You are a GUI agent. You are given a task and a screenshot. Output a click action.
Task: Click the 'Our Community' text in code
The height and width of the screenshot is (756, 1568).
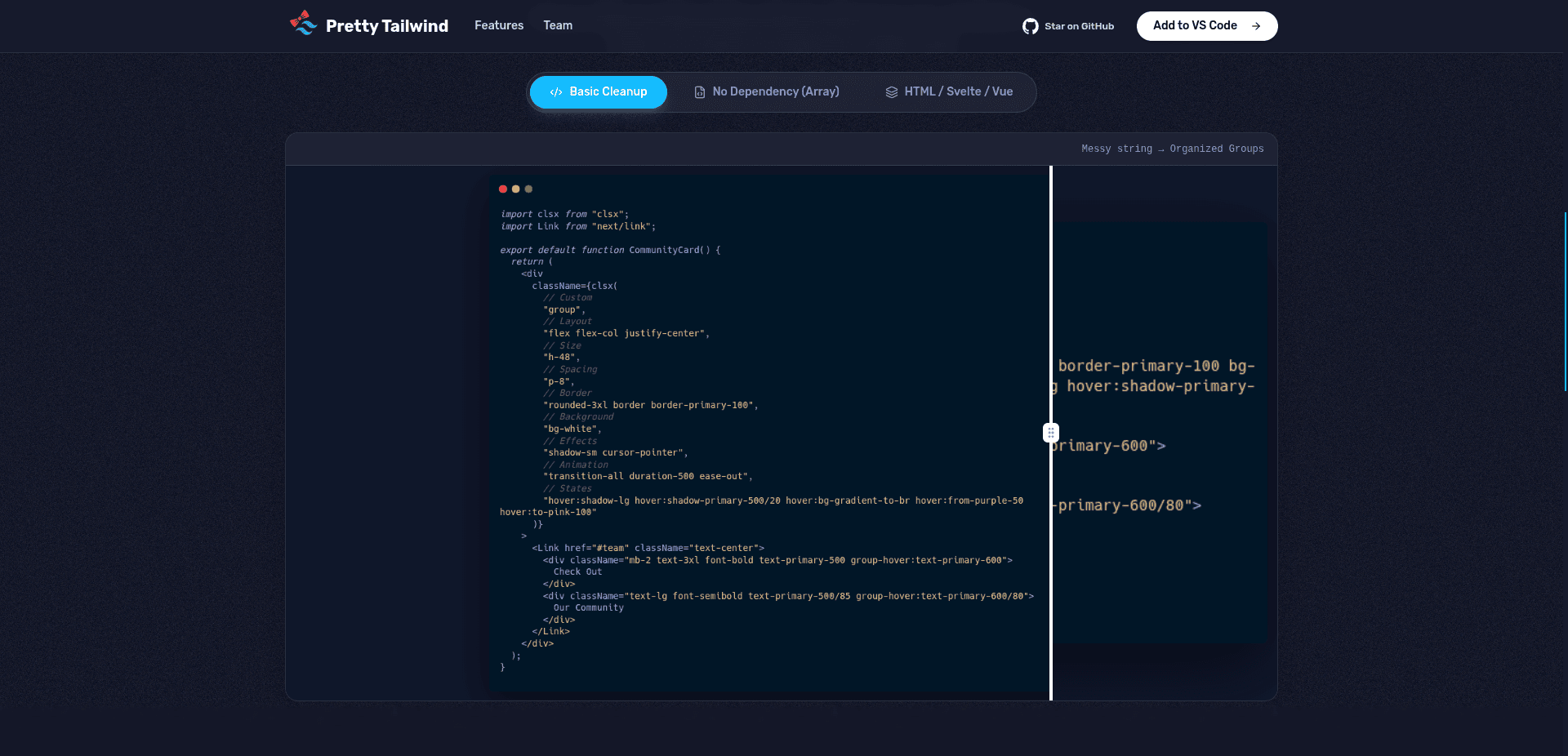(589, 607)
